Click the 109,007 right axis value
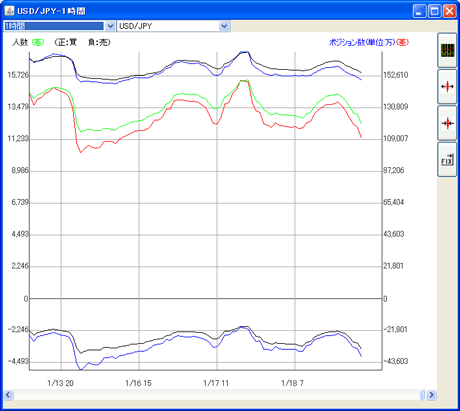 (x=396, y=139)
